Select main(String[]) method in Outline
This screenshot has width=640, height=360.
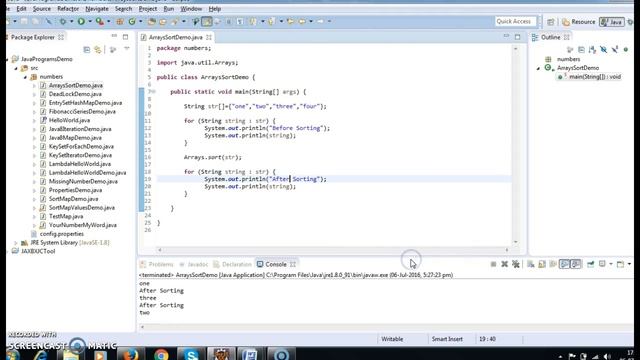595,77
